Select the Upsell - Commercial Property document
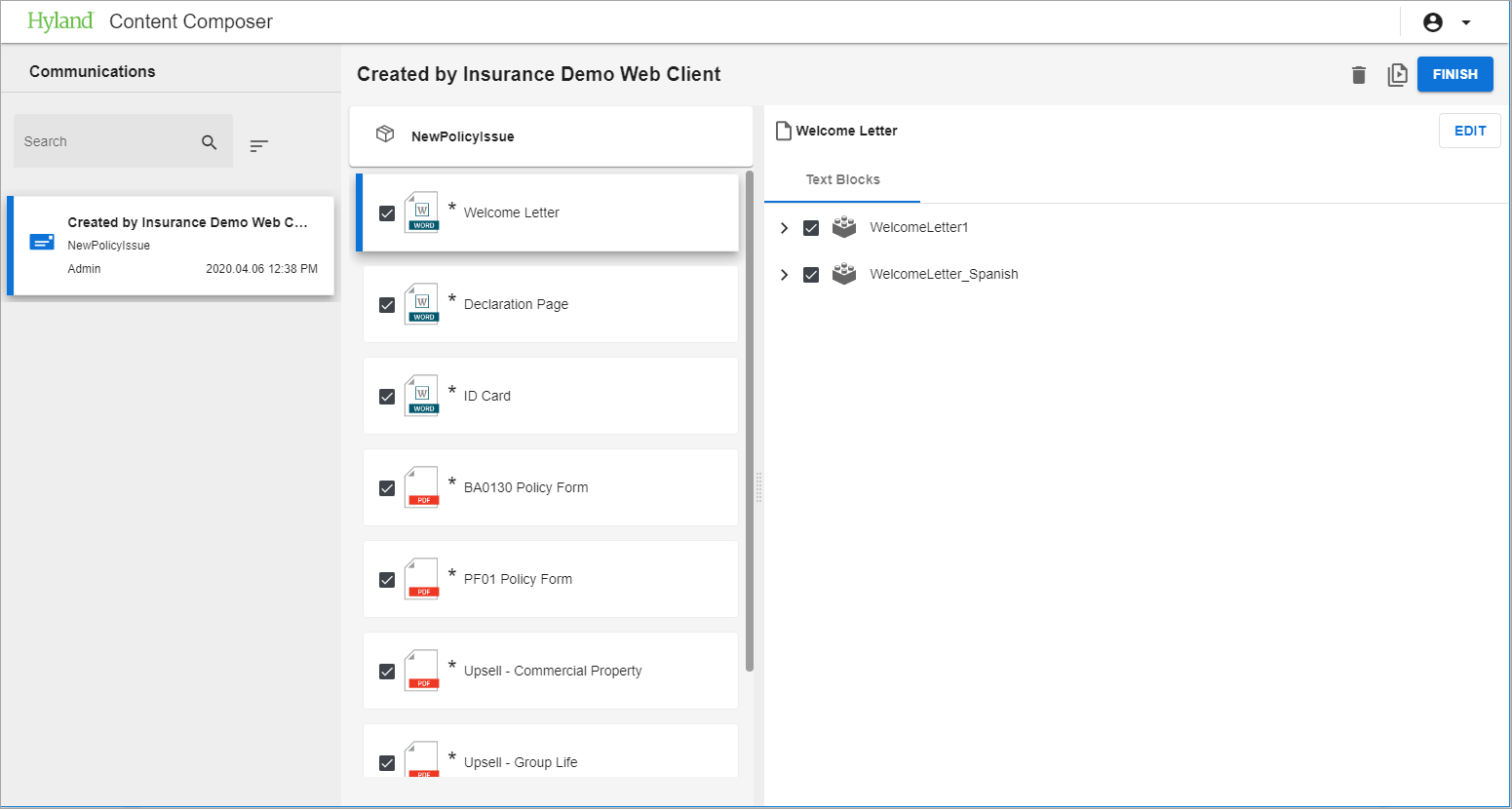The height and width of the screenshot is (809, 1512). click(552, 671)
